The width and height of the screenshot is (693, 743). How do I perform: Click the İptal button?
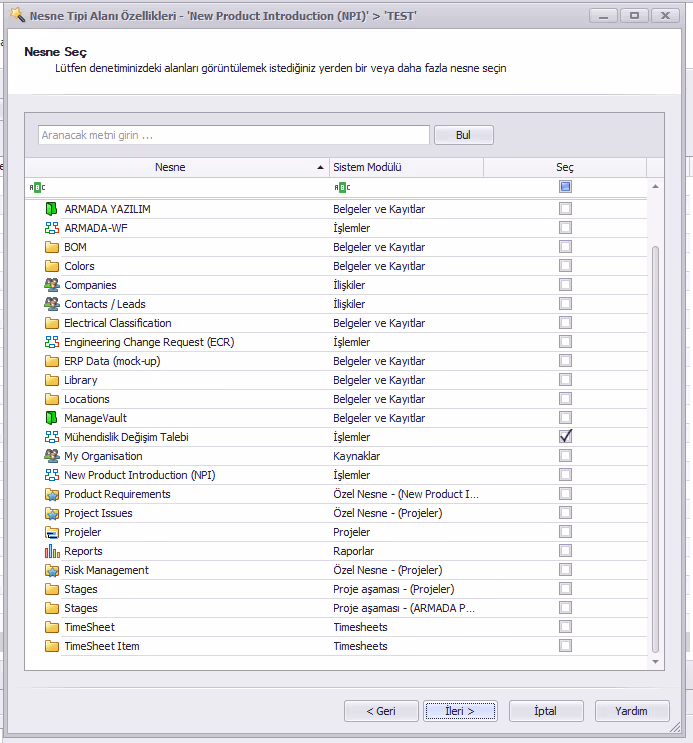(546, 711)
